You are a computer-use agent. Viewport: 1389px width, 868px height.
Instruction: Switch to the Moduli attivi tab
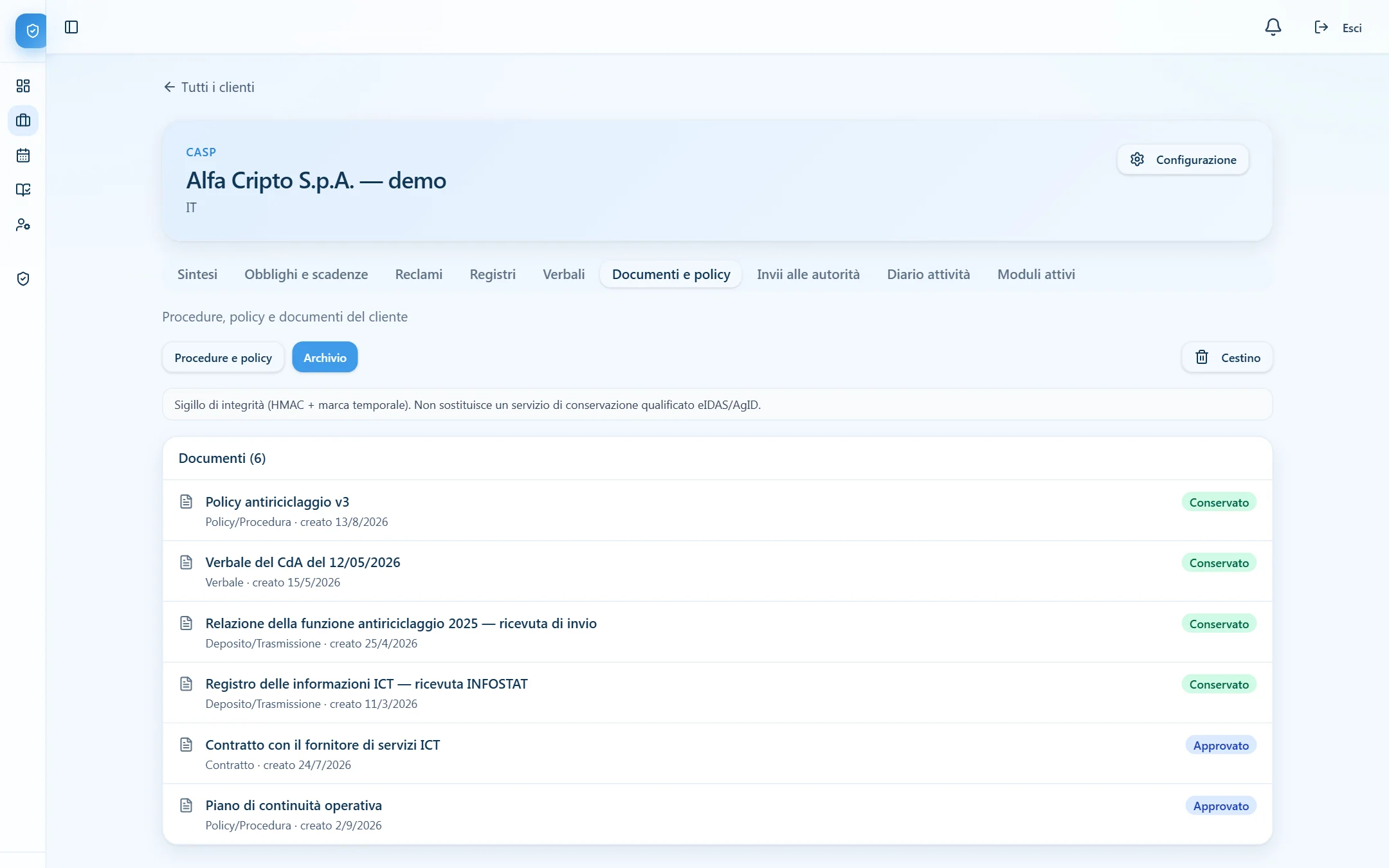click(x=1036, y=274)
